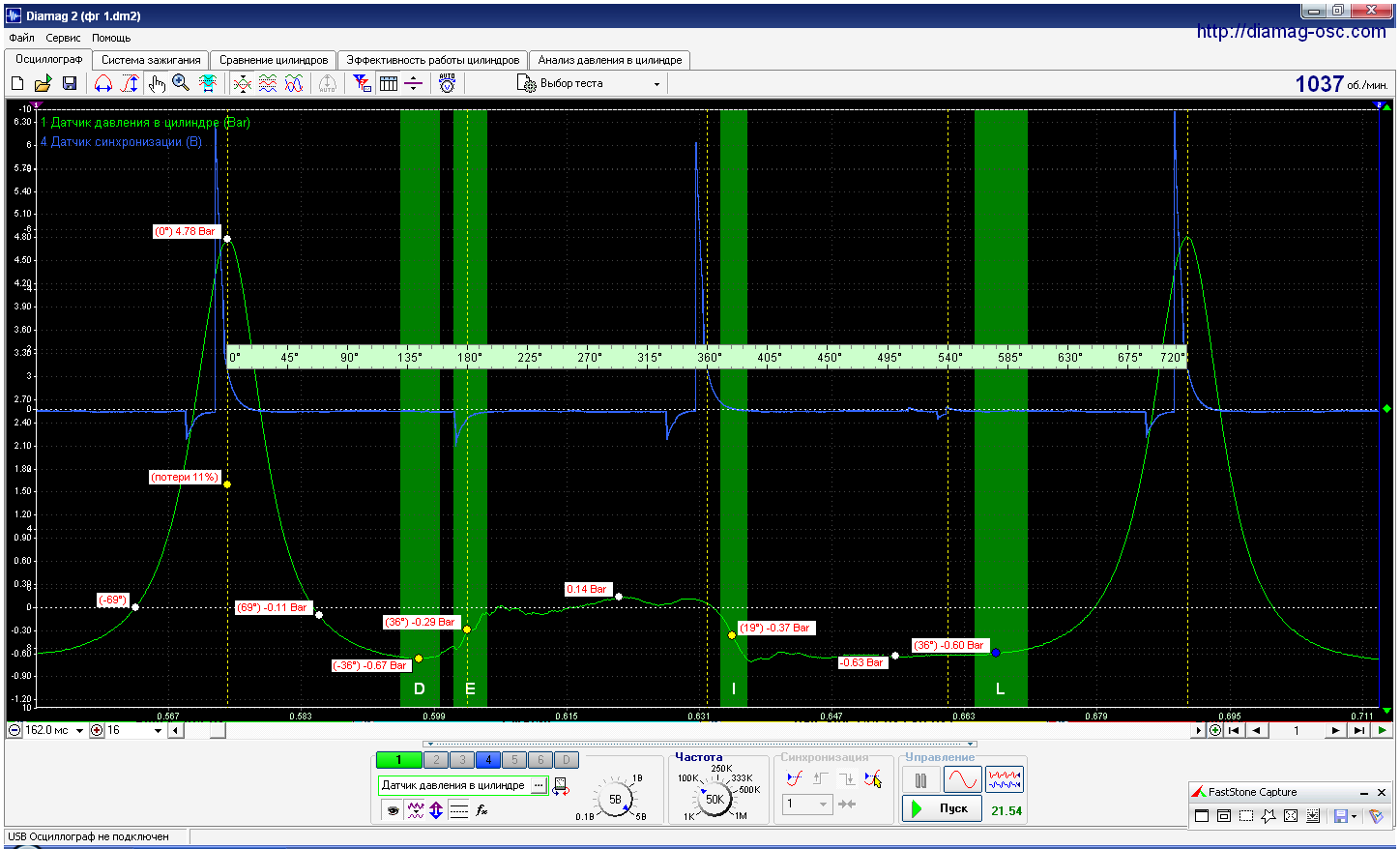Open the zoom value 16 dropdown

(158, 731)
